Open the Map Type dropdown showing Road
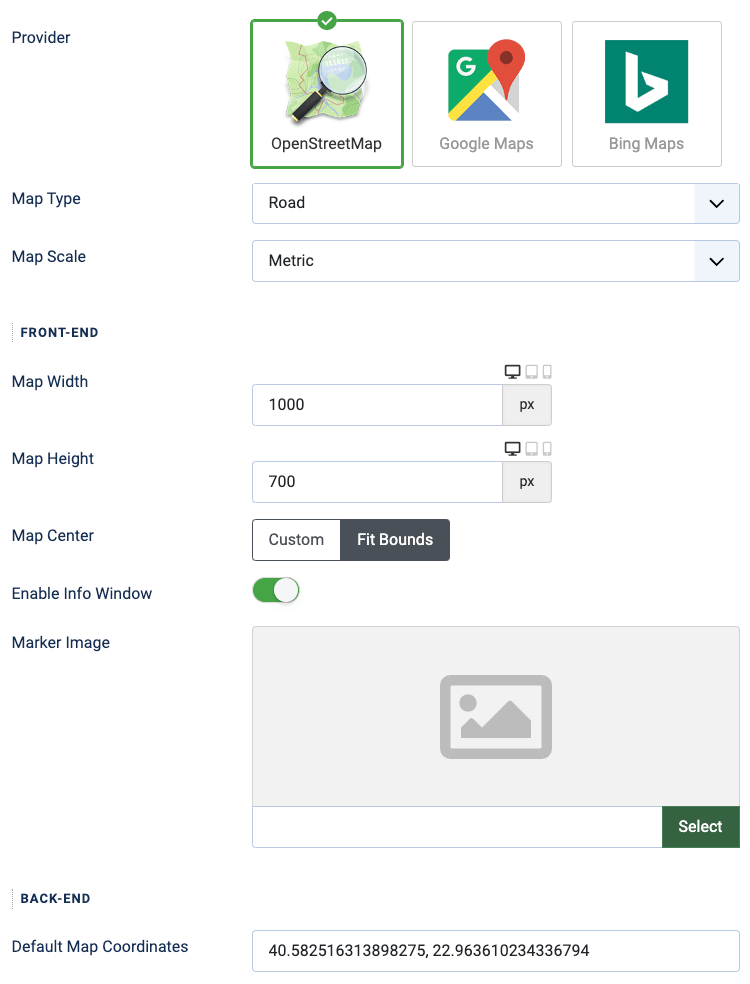This screenshot has width=750, height=984. click(495, 203)
